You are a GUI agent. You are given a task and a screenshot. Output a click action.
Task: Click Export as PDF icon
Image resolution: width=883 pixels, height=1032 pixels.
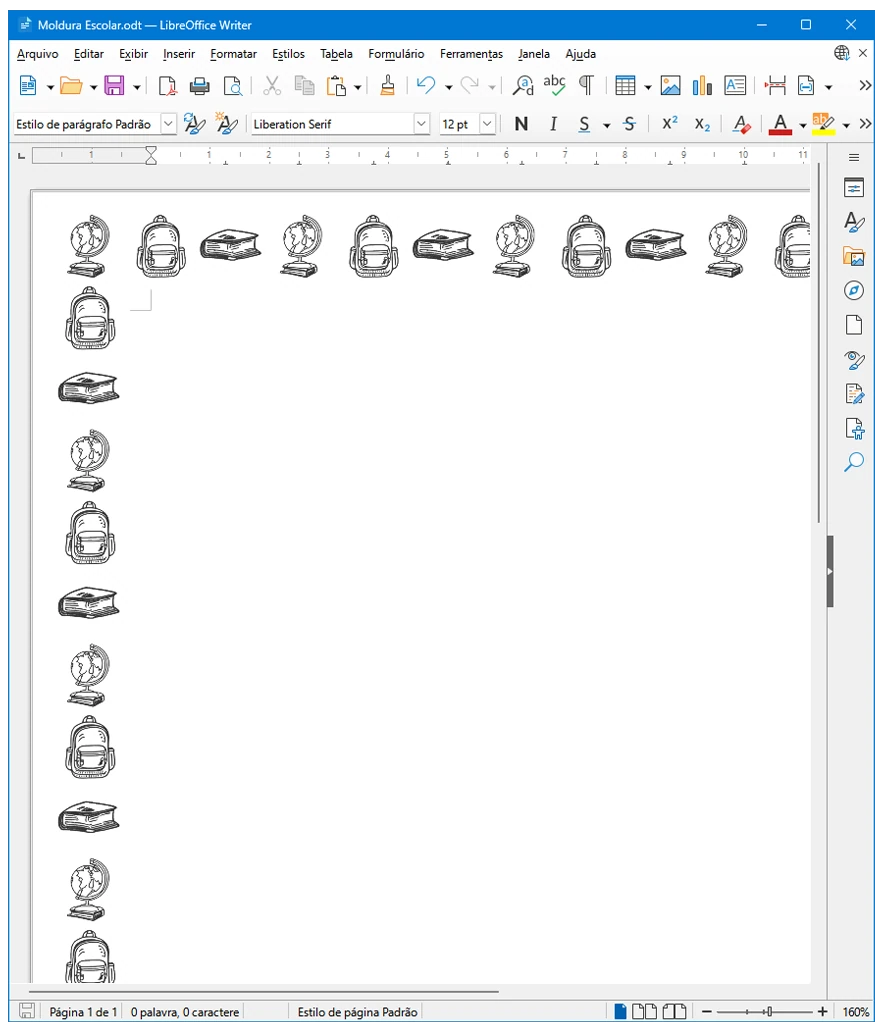point(167,86)
